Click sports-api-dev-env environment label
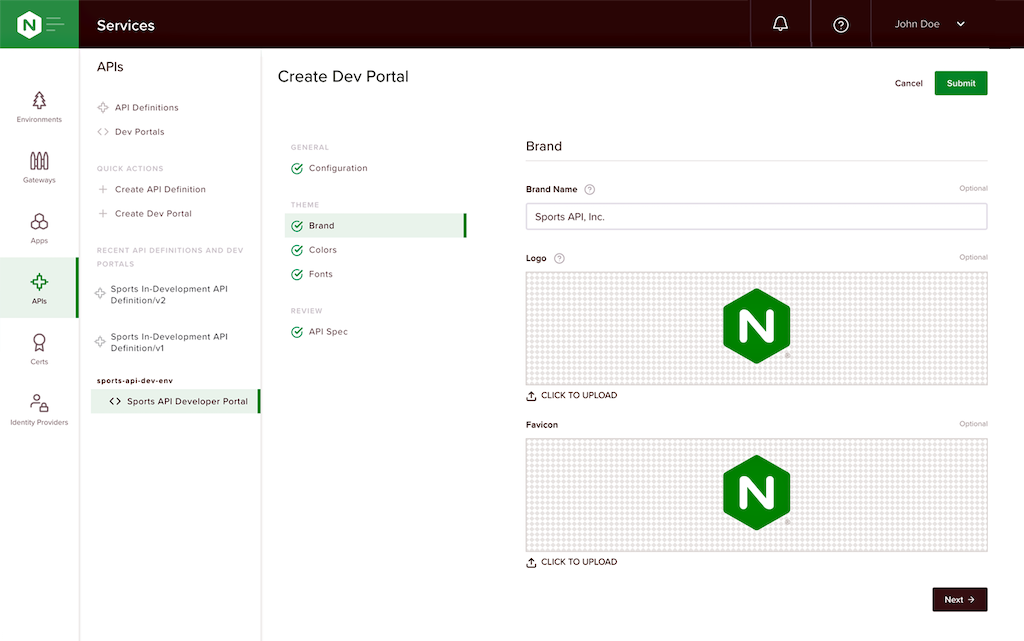The image size is (1024, 641). [135, 381]
